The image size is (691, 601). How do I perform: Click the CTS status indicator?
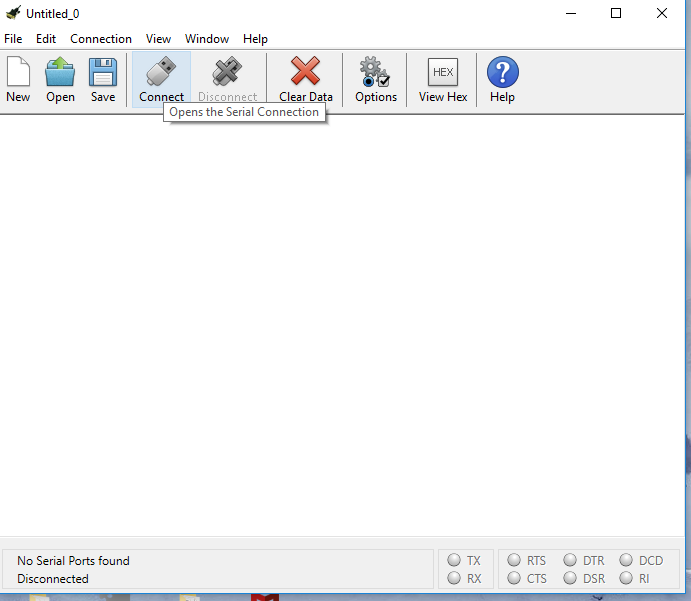(x=515, y=578)
